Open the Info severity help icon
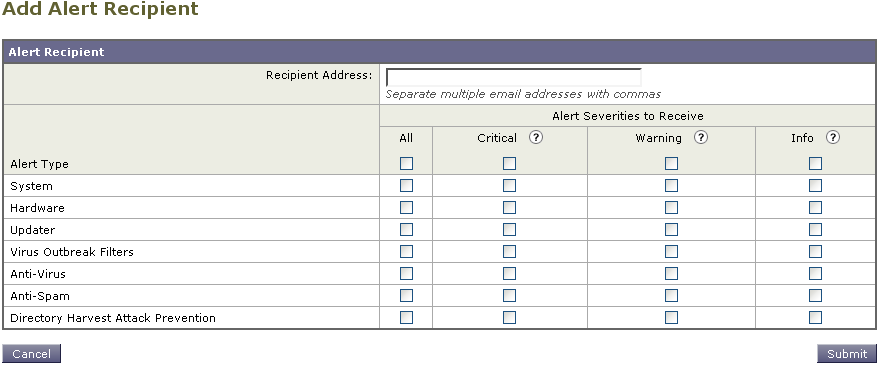This screenshot has width=880, height=366. pyautogui.click(x=833, y=138)
